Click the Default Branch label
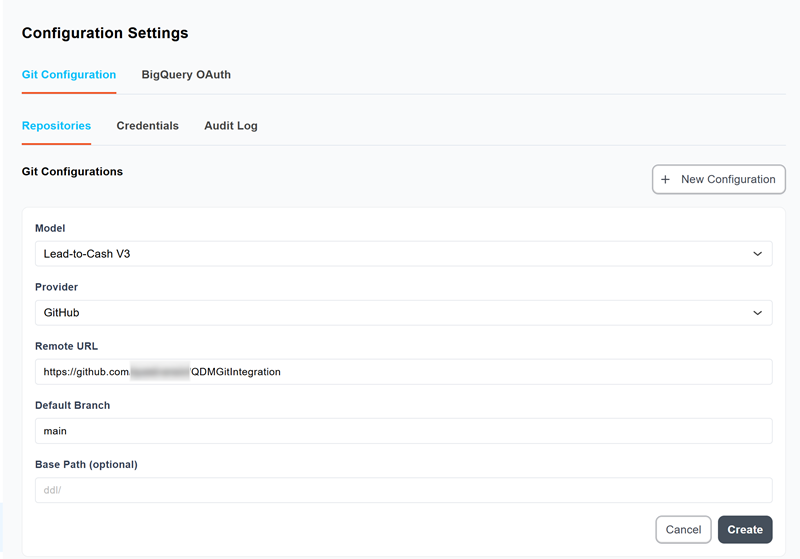Screen dimensions: 800x559 click(72, 405)
